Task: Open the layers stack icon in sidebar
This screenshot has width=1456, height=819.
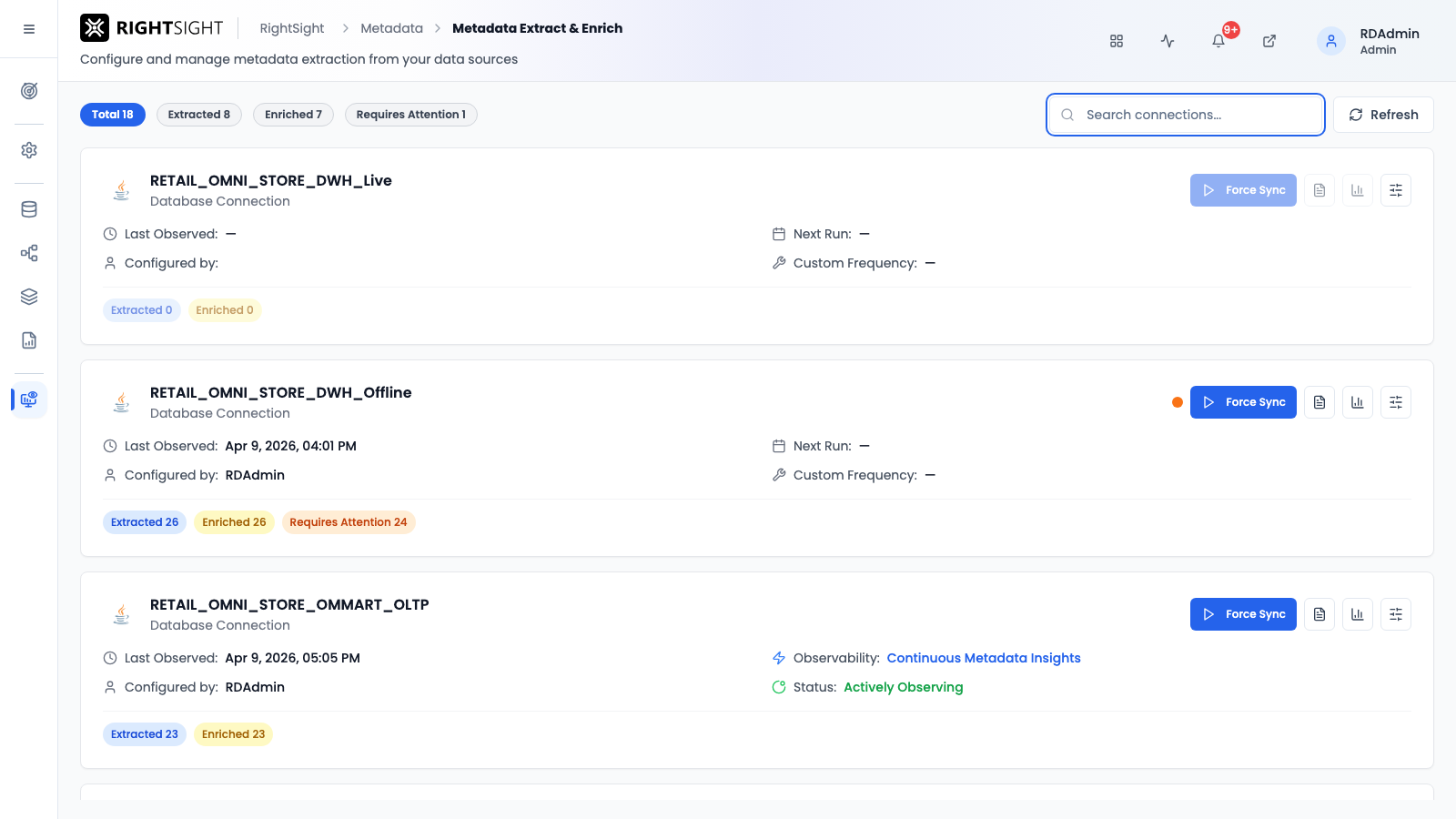Action: pyautogui.click(x=29, y=297)
